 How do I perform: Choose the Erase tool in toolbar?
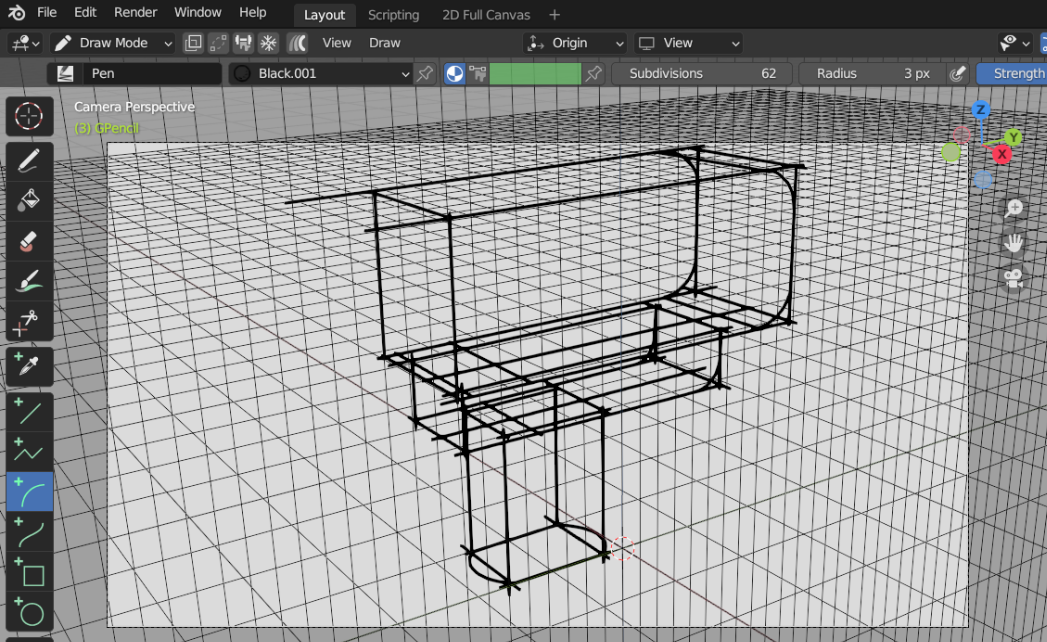point(29,241)
